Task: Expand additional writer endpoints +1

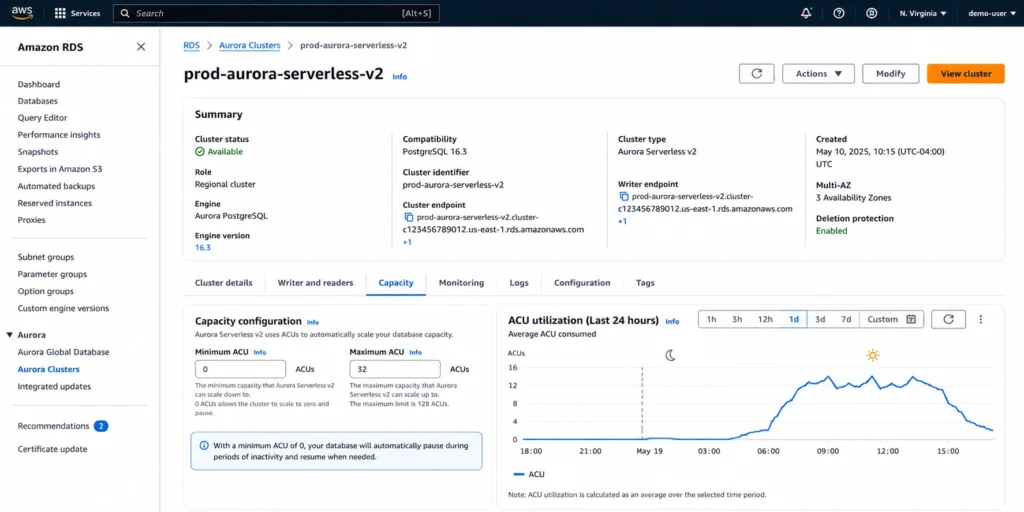Action: click(622, 221)
